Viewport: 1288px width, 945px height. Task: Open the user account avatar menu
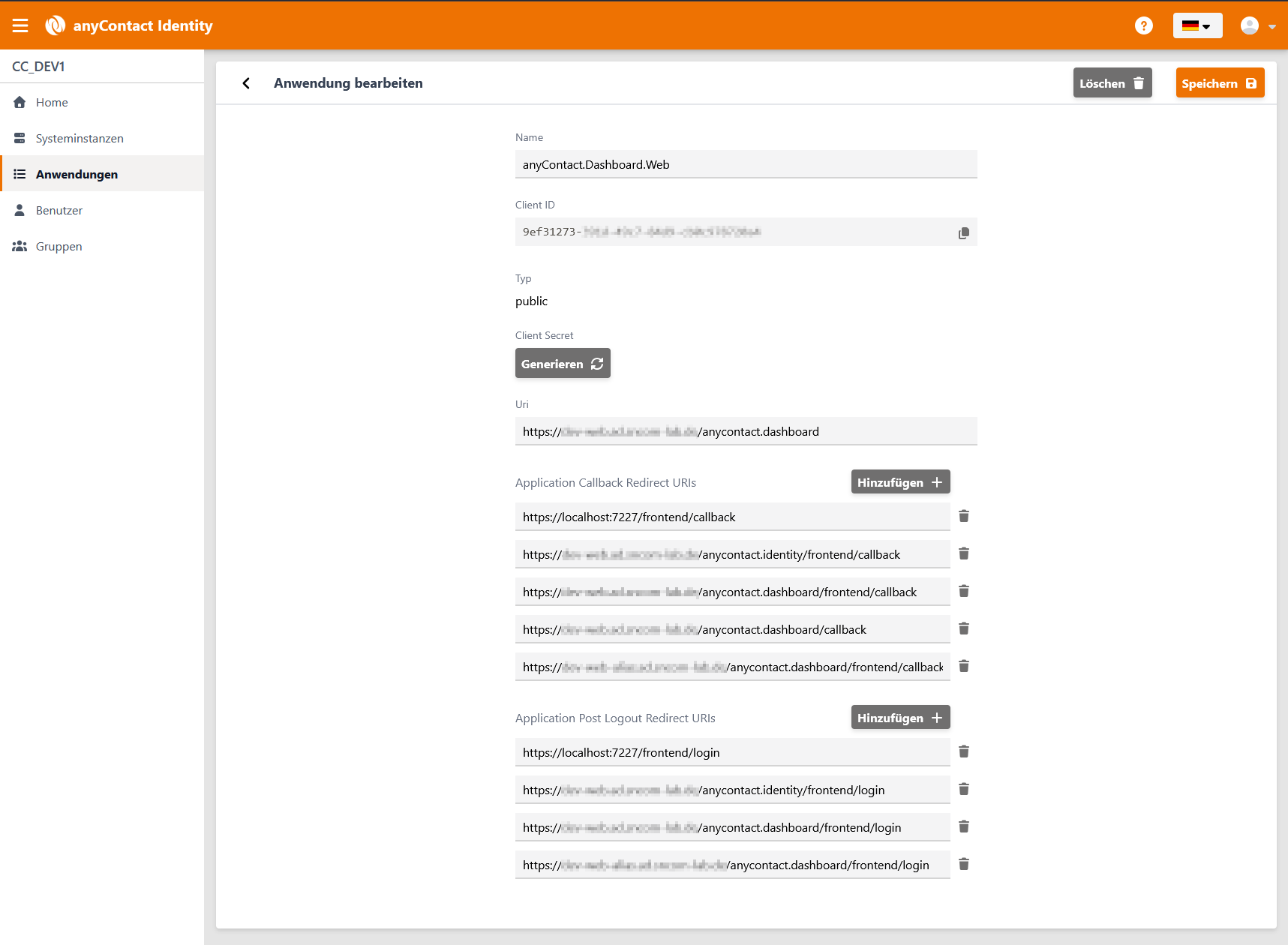[1258, 25]
